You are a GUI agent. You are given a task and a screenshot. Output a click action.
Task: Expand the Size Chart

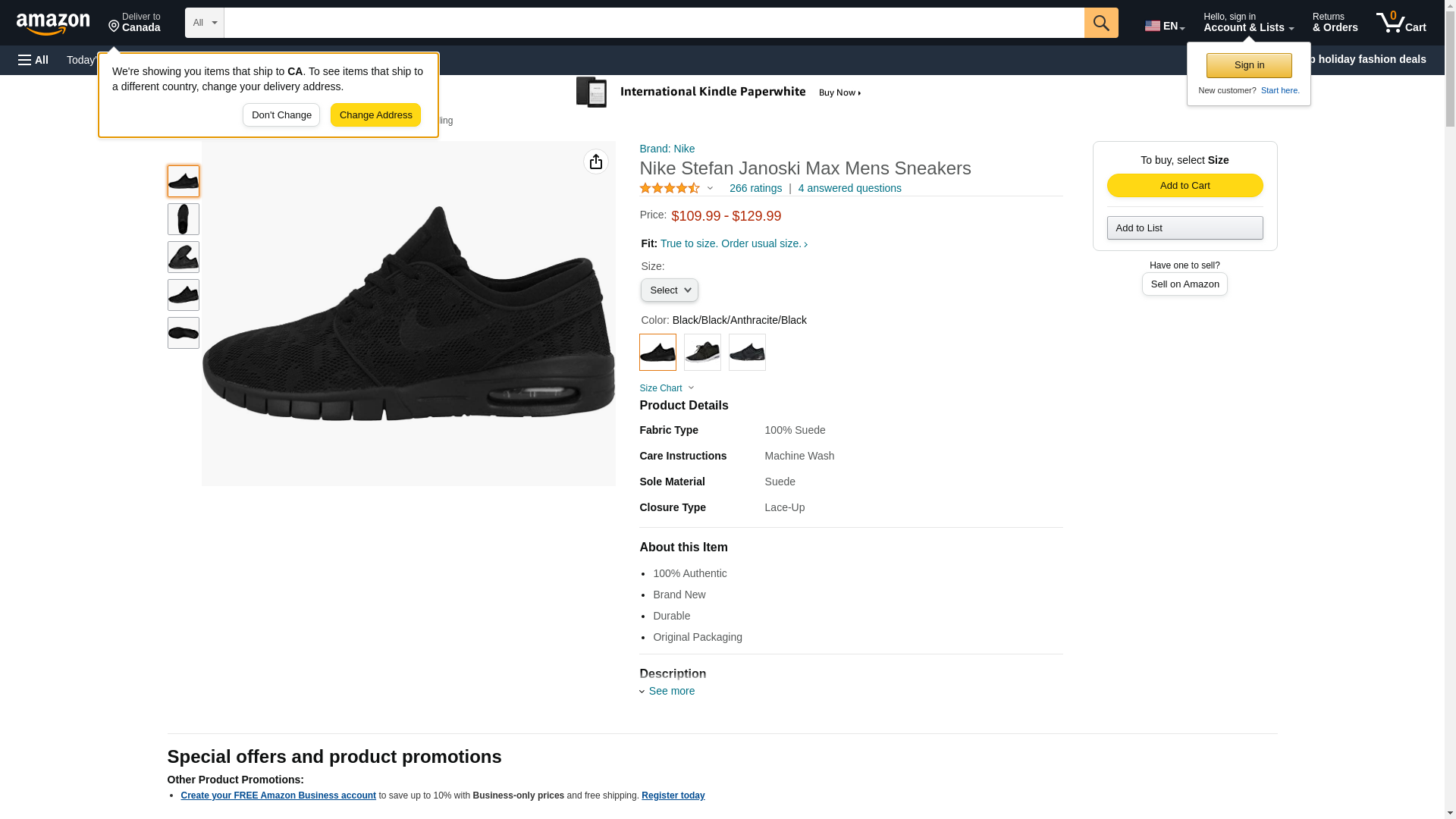666,388
